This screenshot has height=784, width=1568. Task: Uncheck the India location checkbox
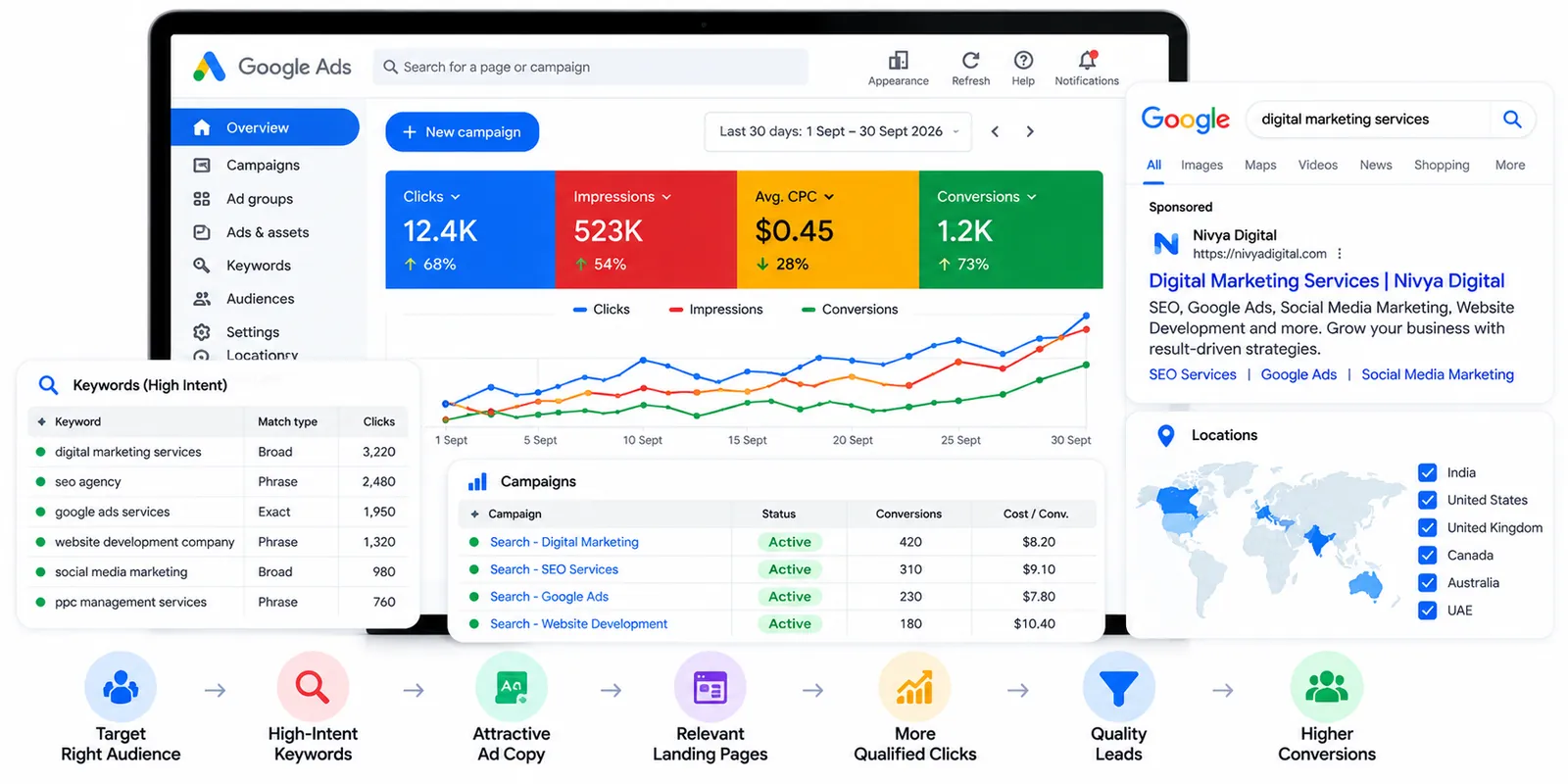(x=1428, y=472)
